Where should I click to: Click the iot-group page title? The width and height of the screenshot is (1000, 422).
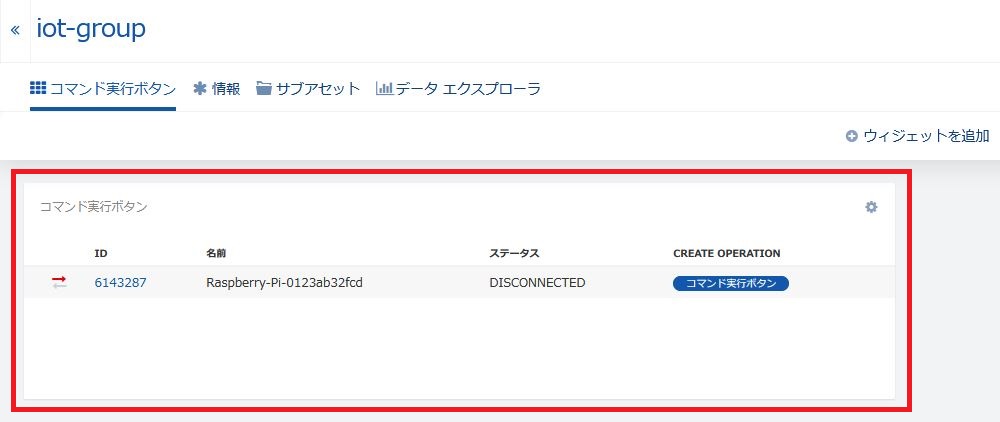[91, 29]
